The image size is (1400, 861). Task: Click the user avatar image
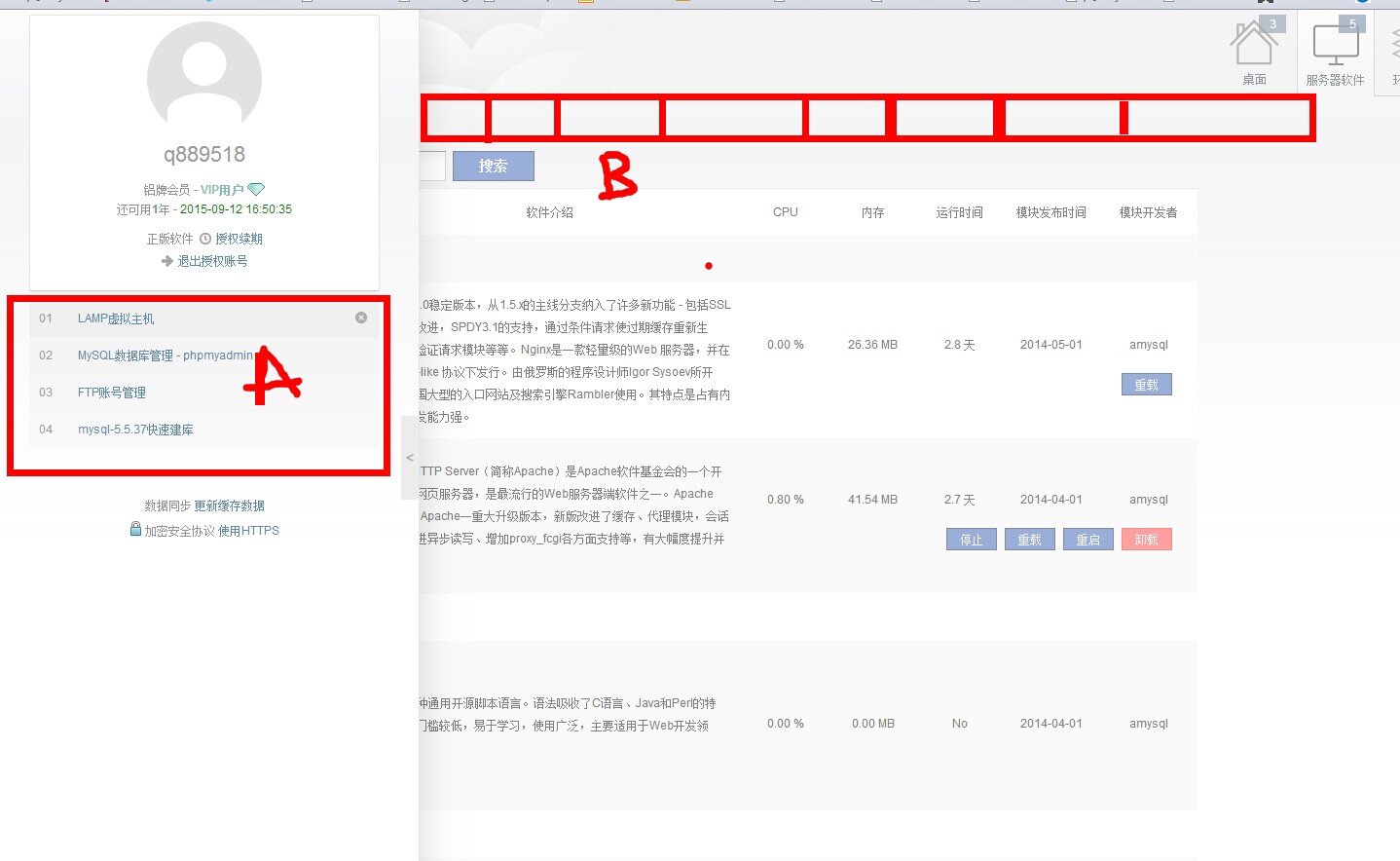click(204, 78)
